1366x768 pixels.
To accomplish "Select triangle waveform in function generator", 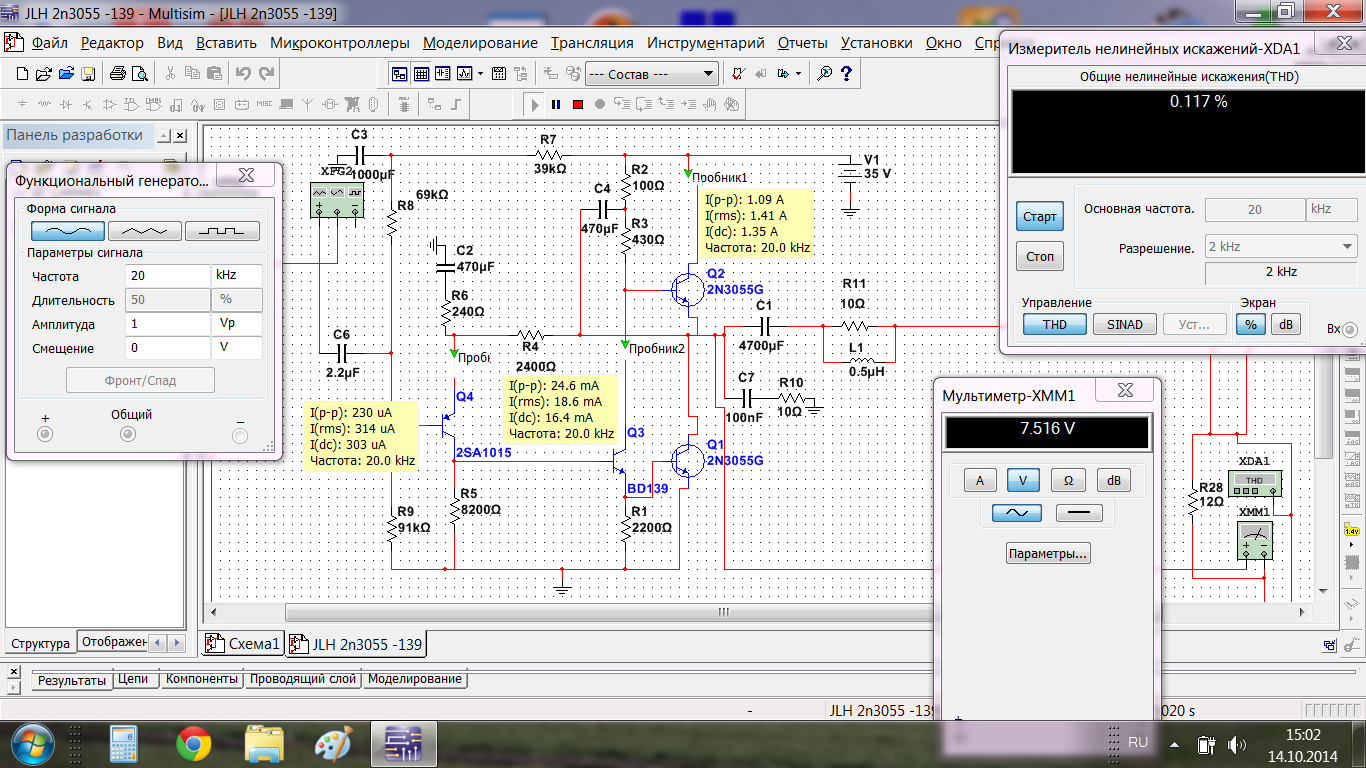I will click(x=145, y=230).
